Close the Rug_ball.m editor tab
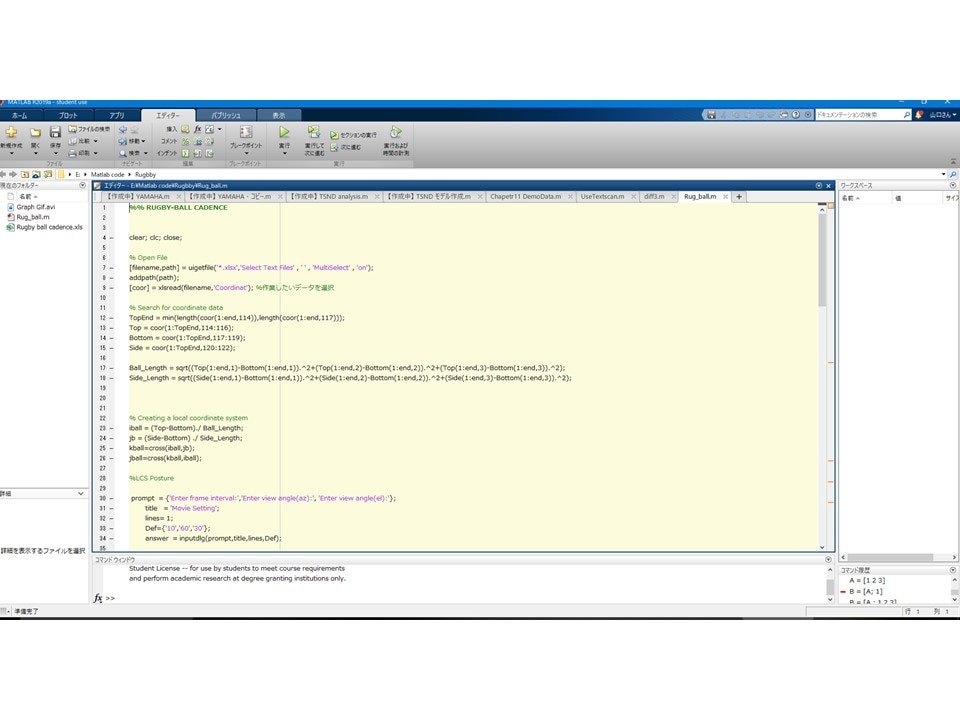 (726, 197)
